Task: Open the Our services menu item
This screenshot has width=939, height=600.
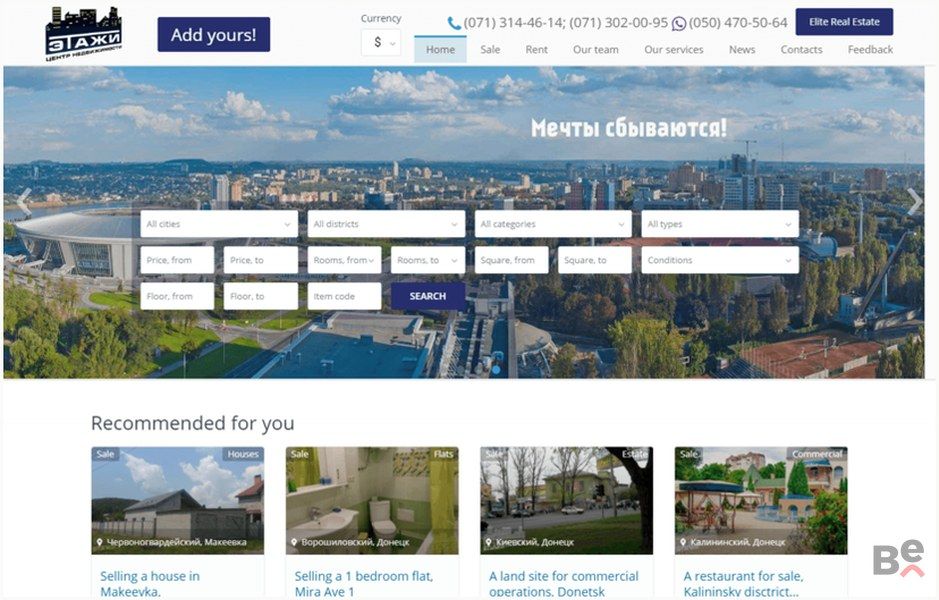Action: point(674,50)
